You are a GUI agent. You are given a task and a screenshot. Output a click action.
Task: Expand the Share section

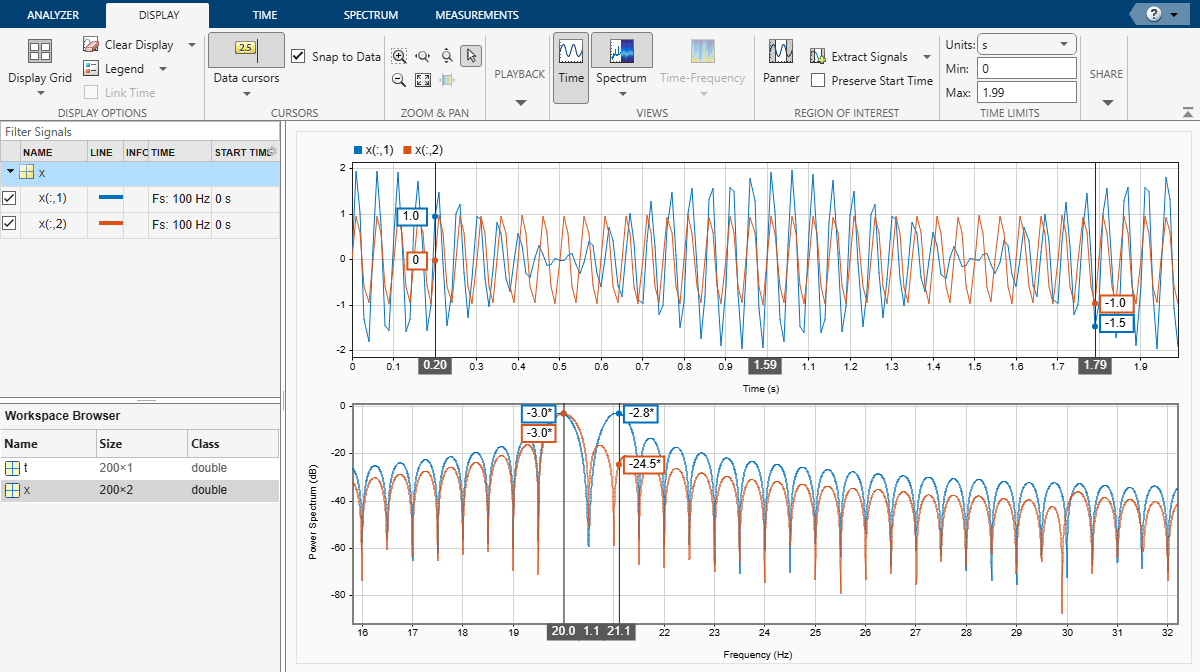[x=1107, y=102]
